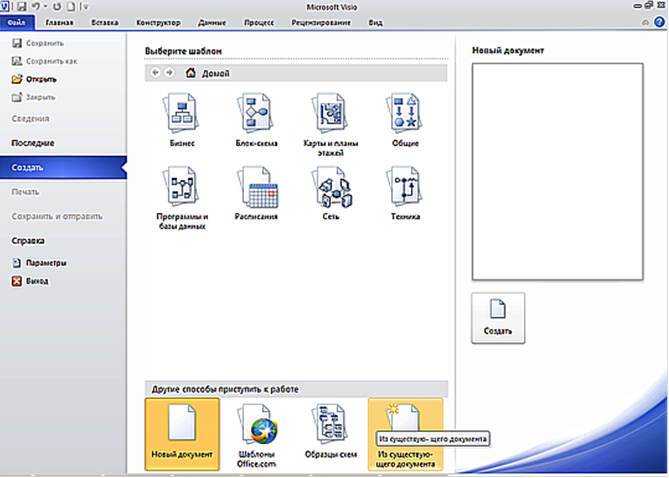The image size is (669, 478).
Task: Choose Закрыть in the backstage sidebar
Action: tap(33, 97)
